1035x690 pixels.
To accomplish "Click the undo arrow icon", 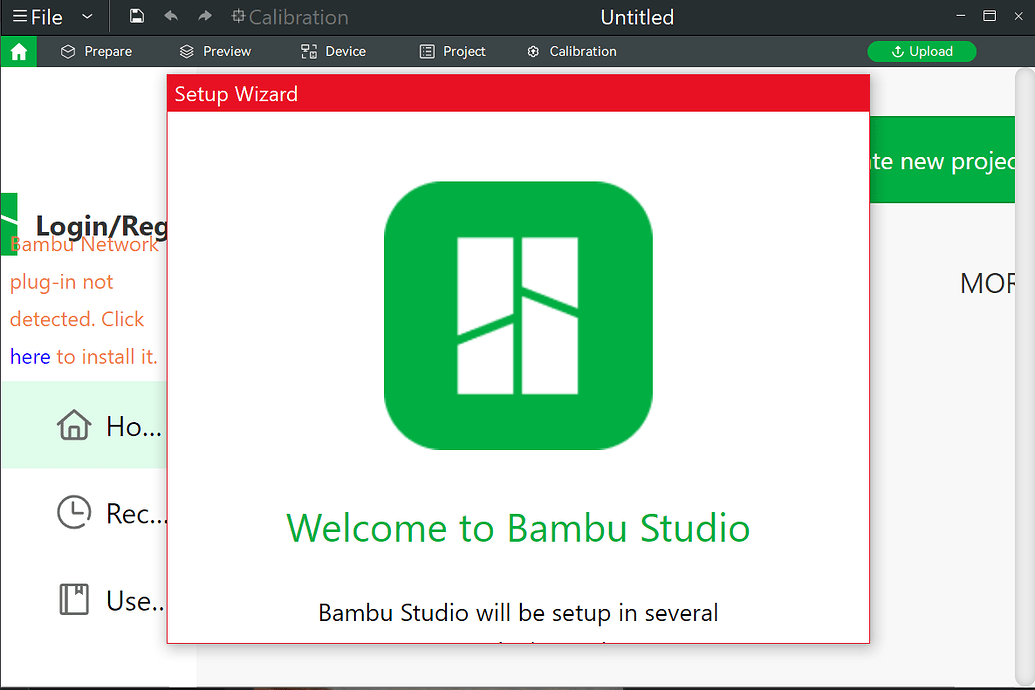I will pos(171,16).
